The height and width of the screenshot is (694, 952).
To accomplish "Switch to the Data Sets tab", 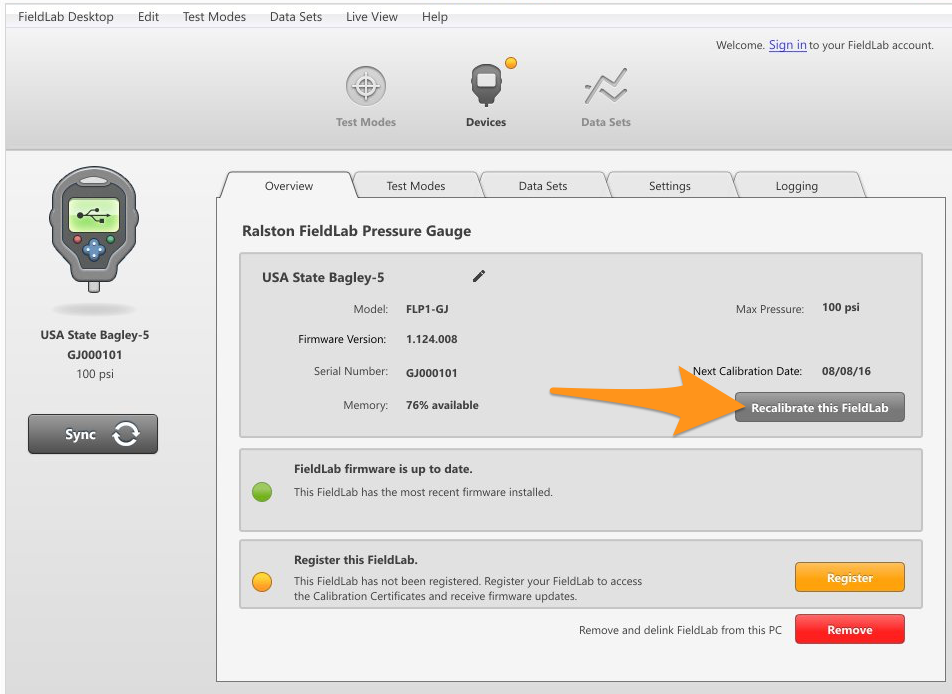I will coord(543,185).
